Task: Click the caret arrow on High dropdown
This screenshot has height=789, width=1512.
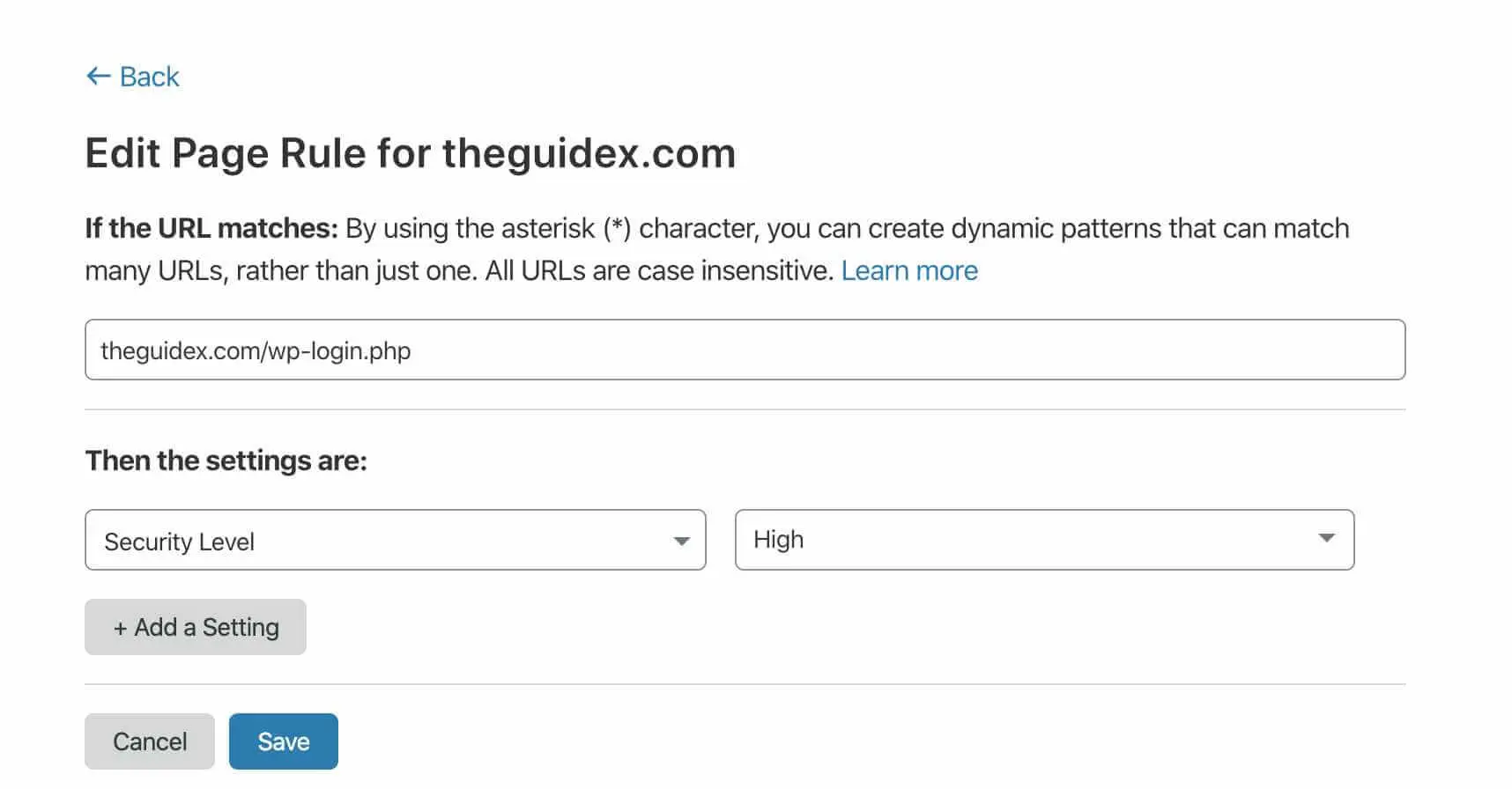Action: pos(1326,538)
